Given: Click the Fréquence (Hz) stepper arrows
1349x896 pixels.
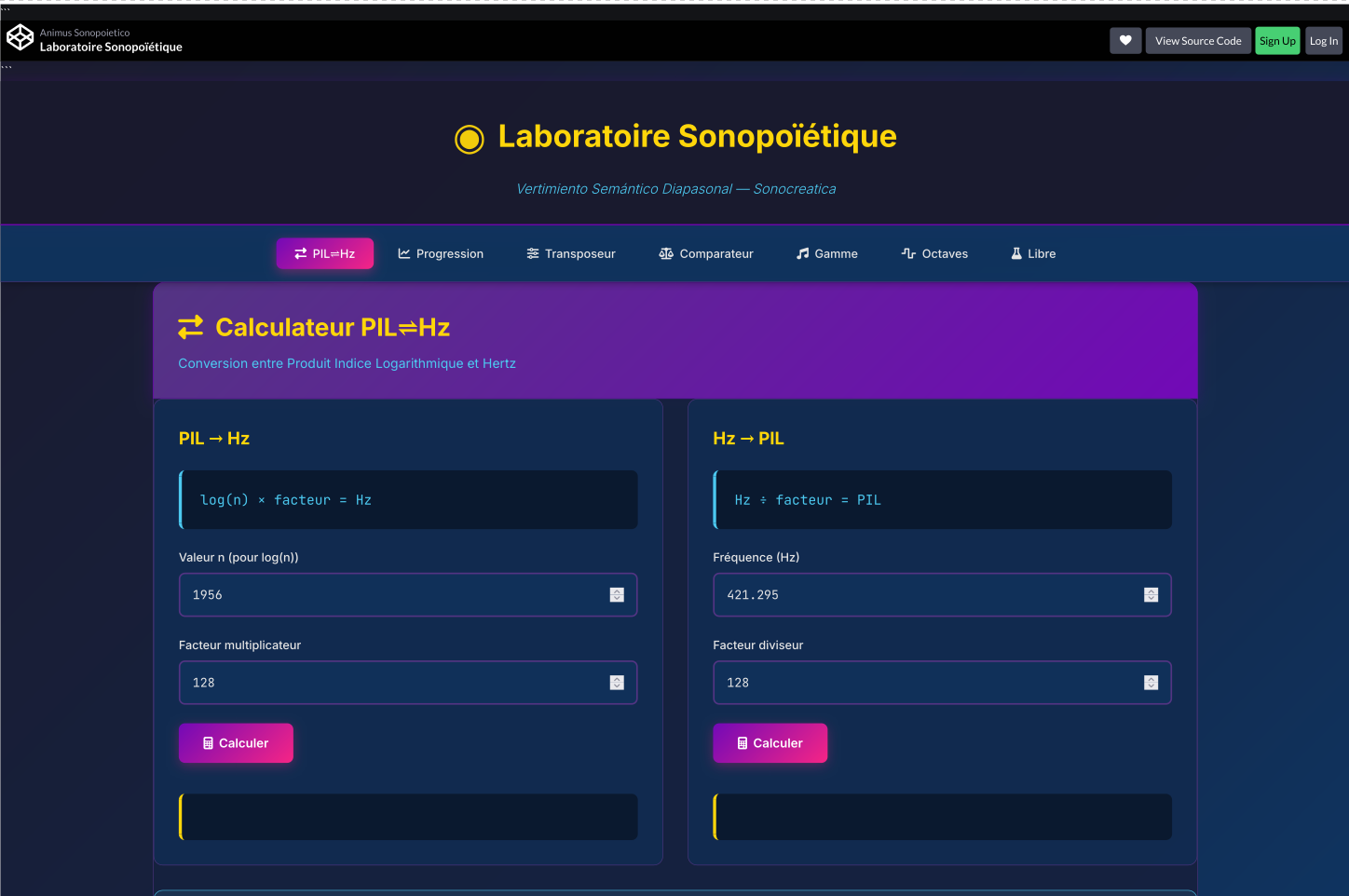Looking at the screenshot, I should pyautogui.click(x=1151, y=595).
